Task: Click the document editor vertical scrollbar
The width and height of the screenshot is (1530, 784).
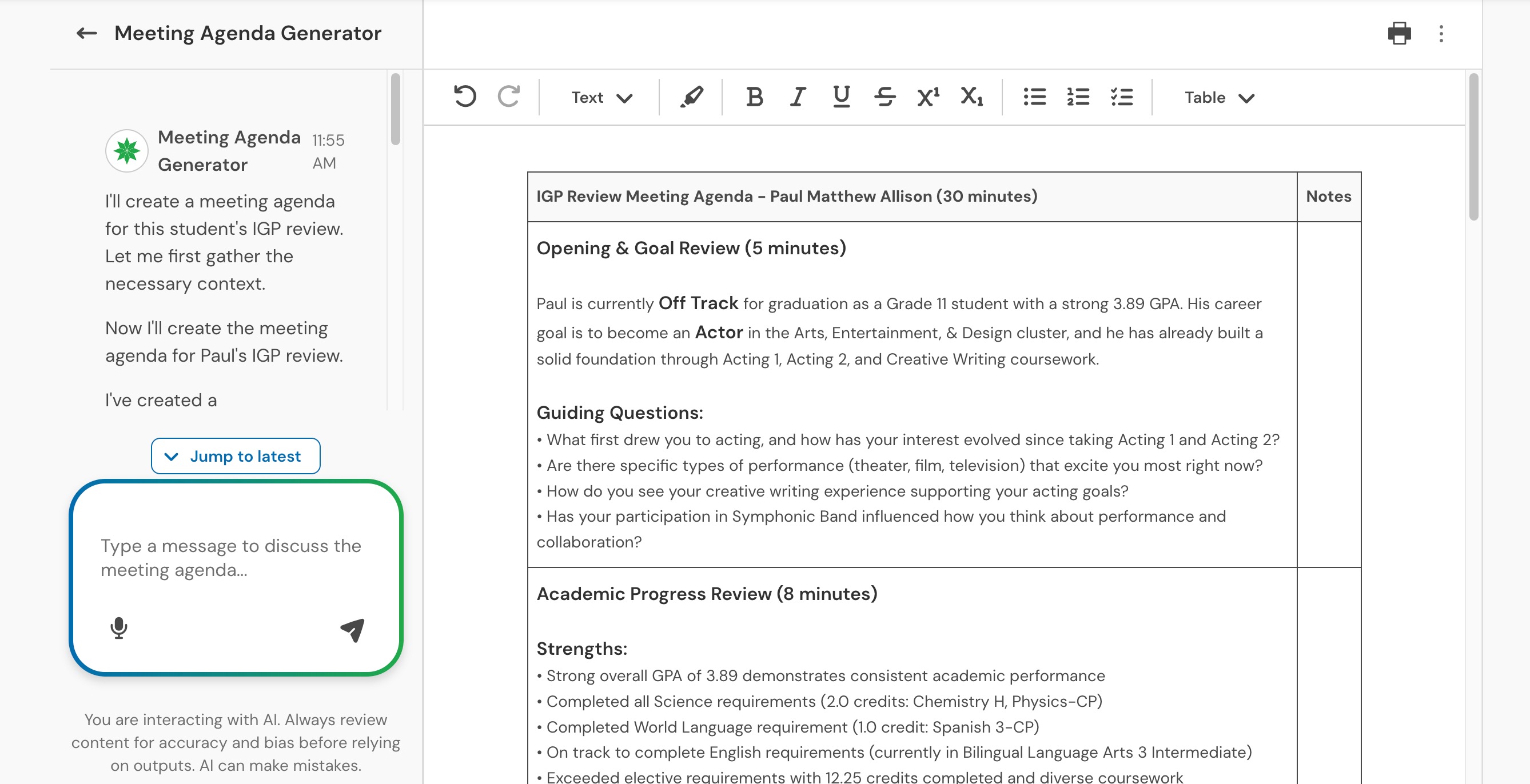Action: (1473, 147)
